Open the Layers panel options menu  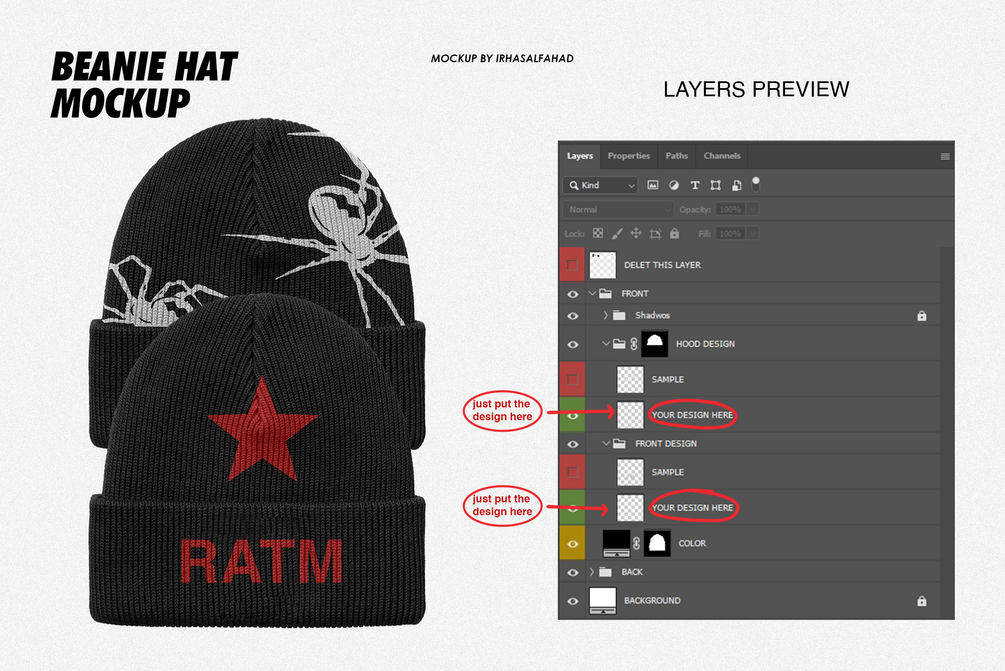(x=945, y=156)
